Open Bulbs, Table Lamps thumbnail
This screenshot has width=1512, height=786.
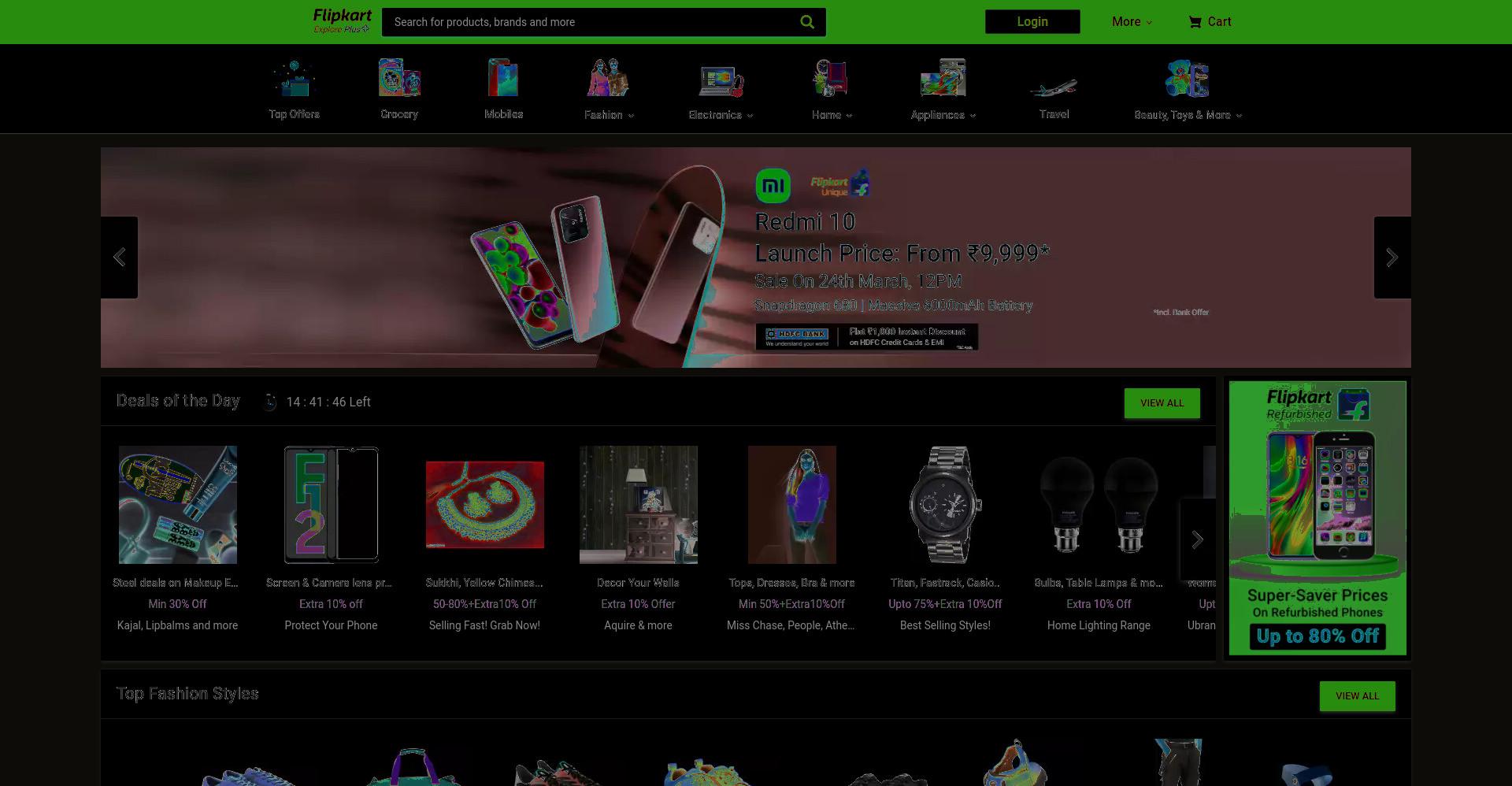click(1099, 505)
